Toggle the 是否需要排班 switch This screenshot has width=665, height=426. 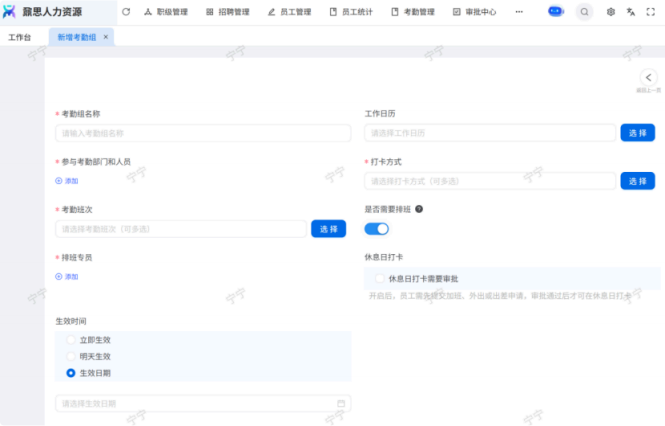pos(376,229)
